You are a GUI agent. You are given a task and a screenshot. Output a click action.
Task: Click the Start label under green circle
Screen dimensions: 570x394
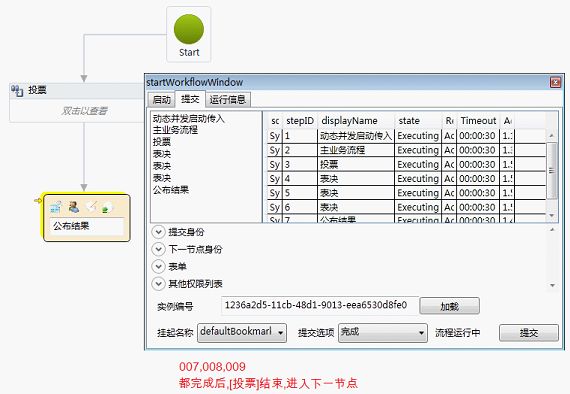click(x=189, y=52)
